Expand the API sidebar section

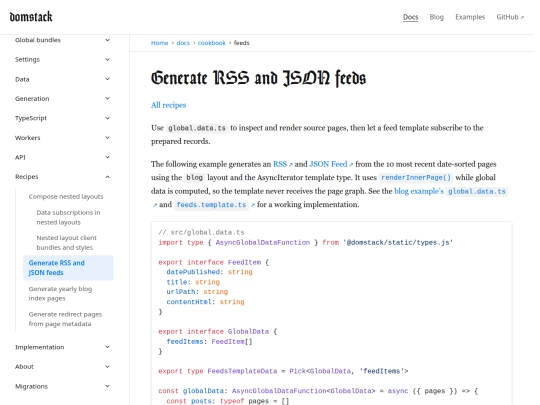62,157
